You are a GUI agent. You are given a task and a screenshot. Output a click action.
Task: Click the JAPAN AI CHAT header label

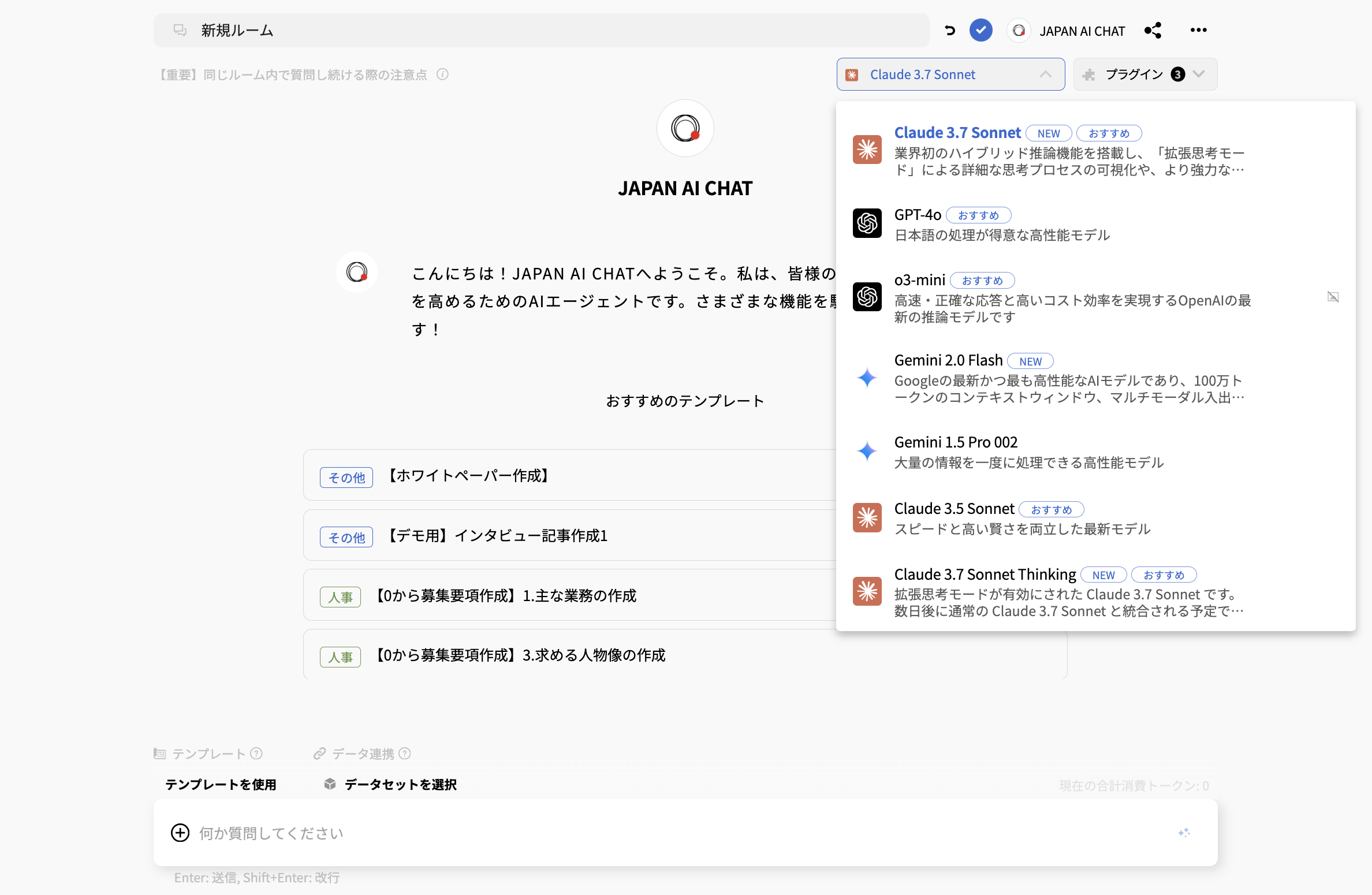pos(1082,31)
